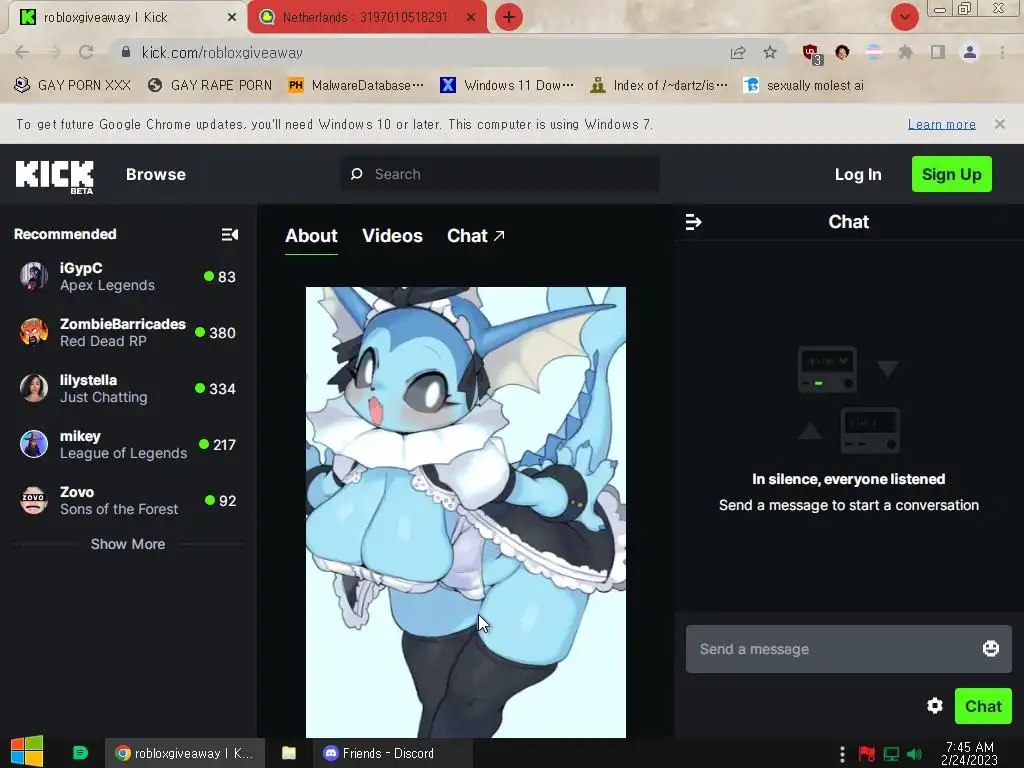This screenshot has height=768, width=1024.
Task: Open Chrome extensions puzzle icon
Action: coord(905,52)
